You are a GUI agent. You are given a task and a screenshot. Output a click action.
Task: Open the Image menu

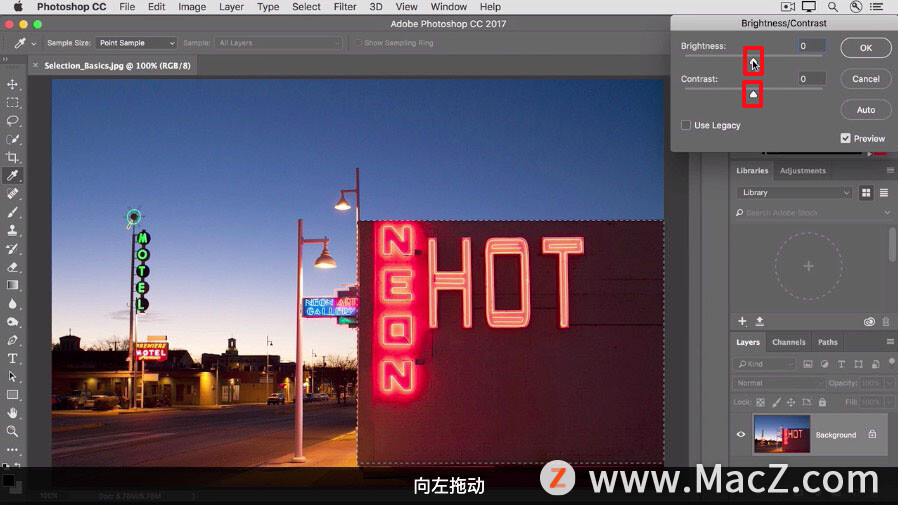click(x=192, y=7)
